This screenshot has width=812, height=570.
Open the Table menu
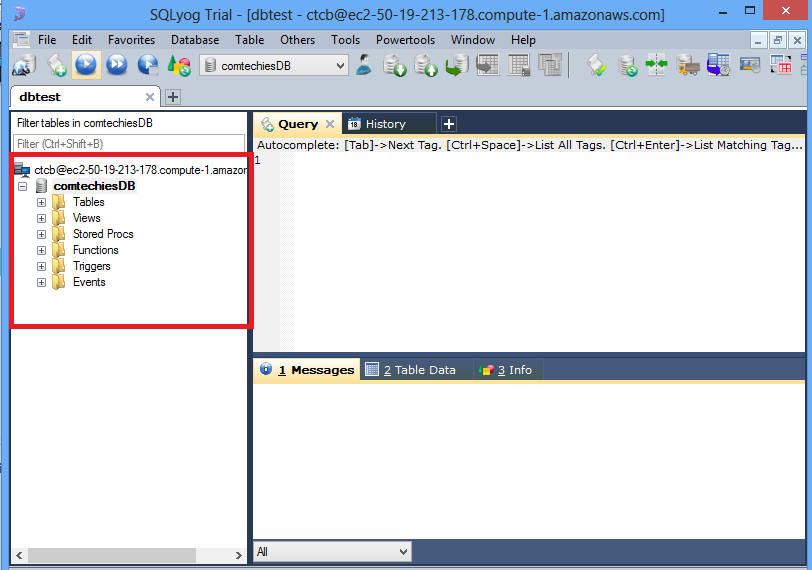point(250,40)
